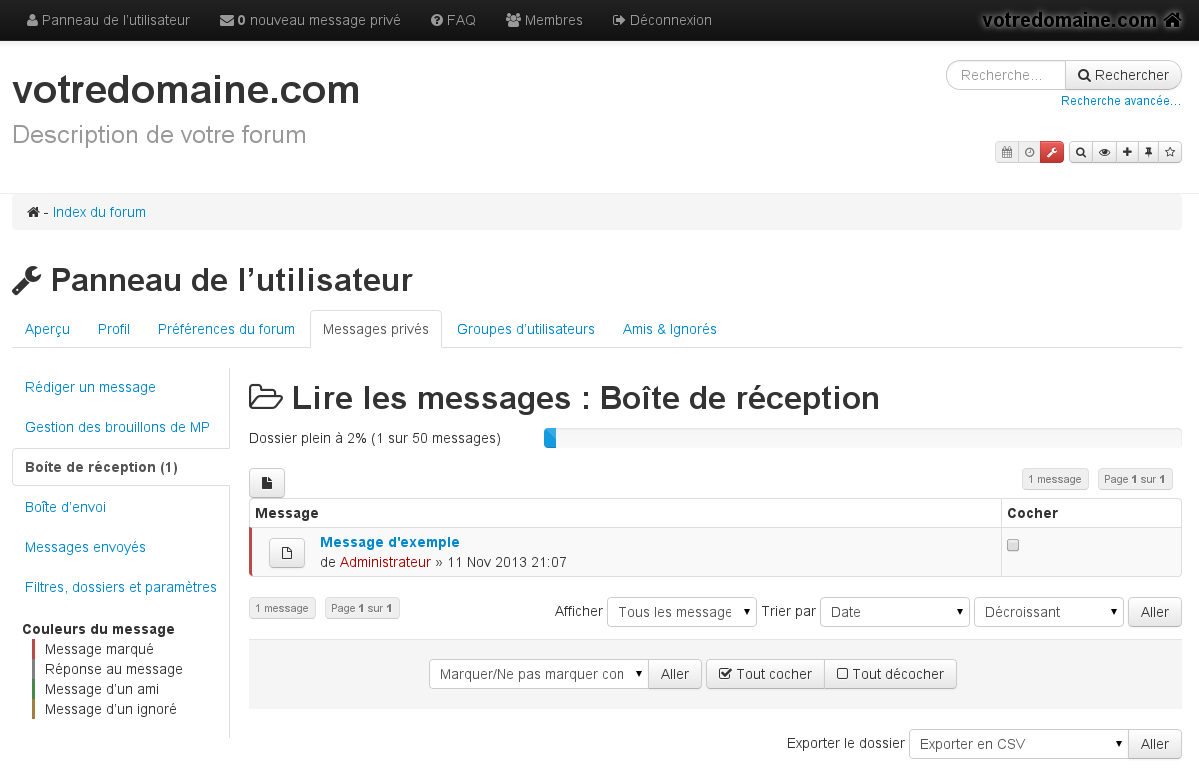
Task: Toggle the eye icon in the icon bar
Action: click(x=1104, y=152)
